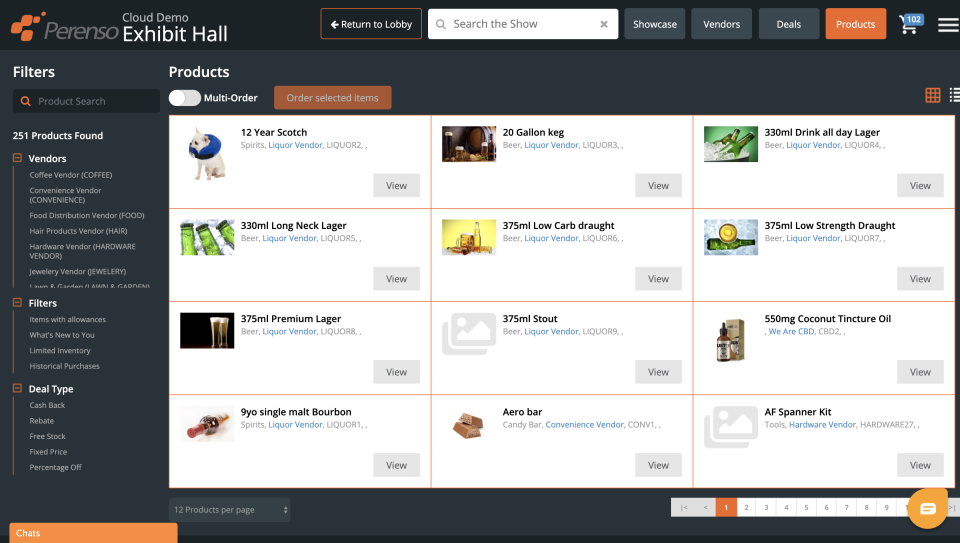Open the Aero bar chocolate thumbnail
This screenshot has height=543, width=960.
pyautogui.click(x=469, y=424)
